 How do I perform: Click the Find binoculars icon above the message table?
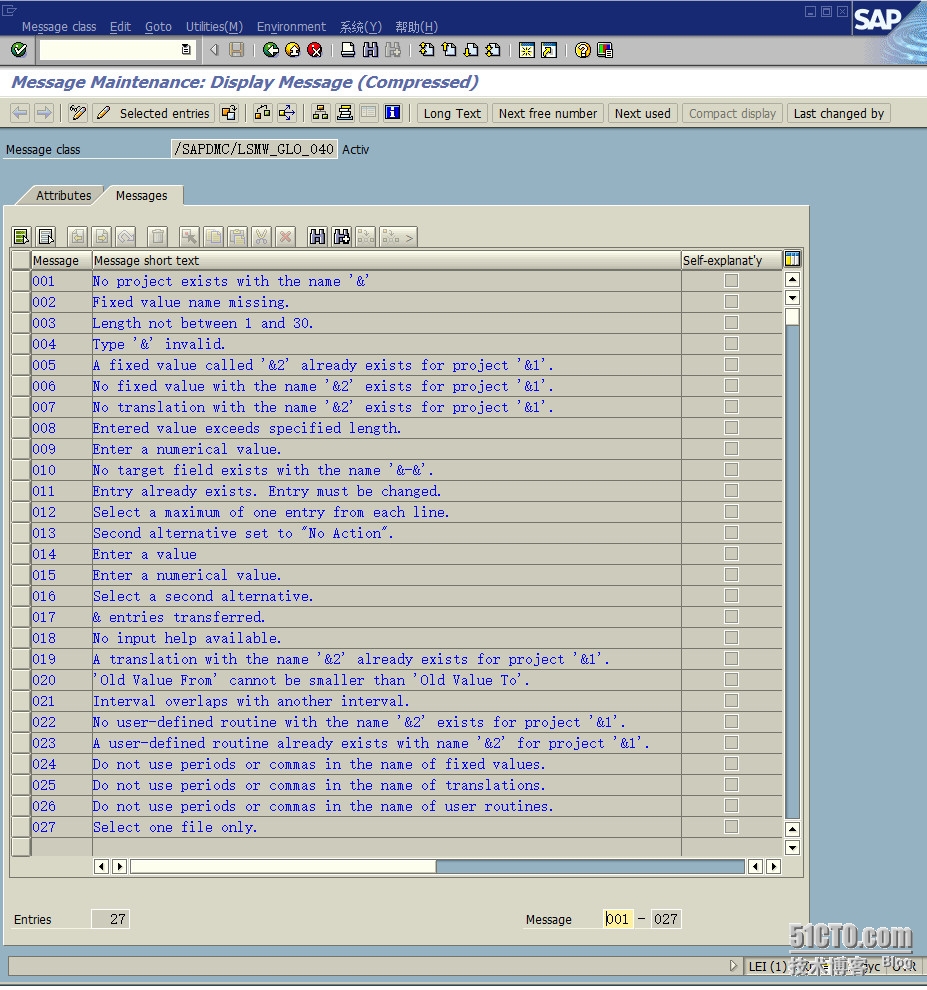point(317,237)
